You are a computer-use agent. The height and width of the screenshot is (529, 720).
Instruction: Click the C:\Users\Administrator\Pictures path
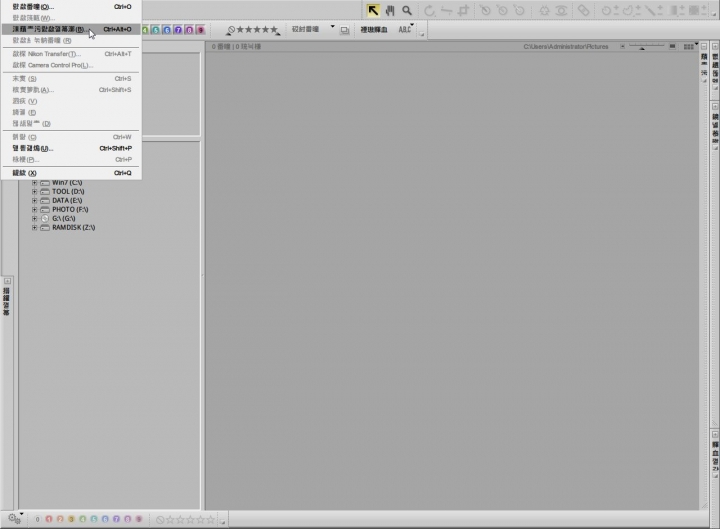click(566, 46)
